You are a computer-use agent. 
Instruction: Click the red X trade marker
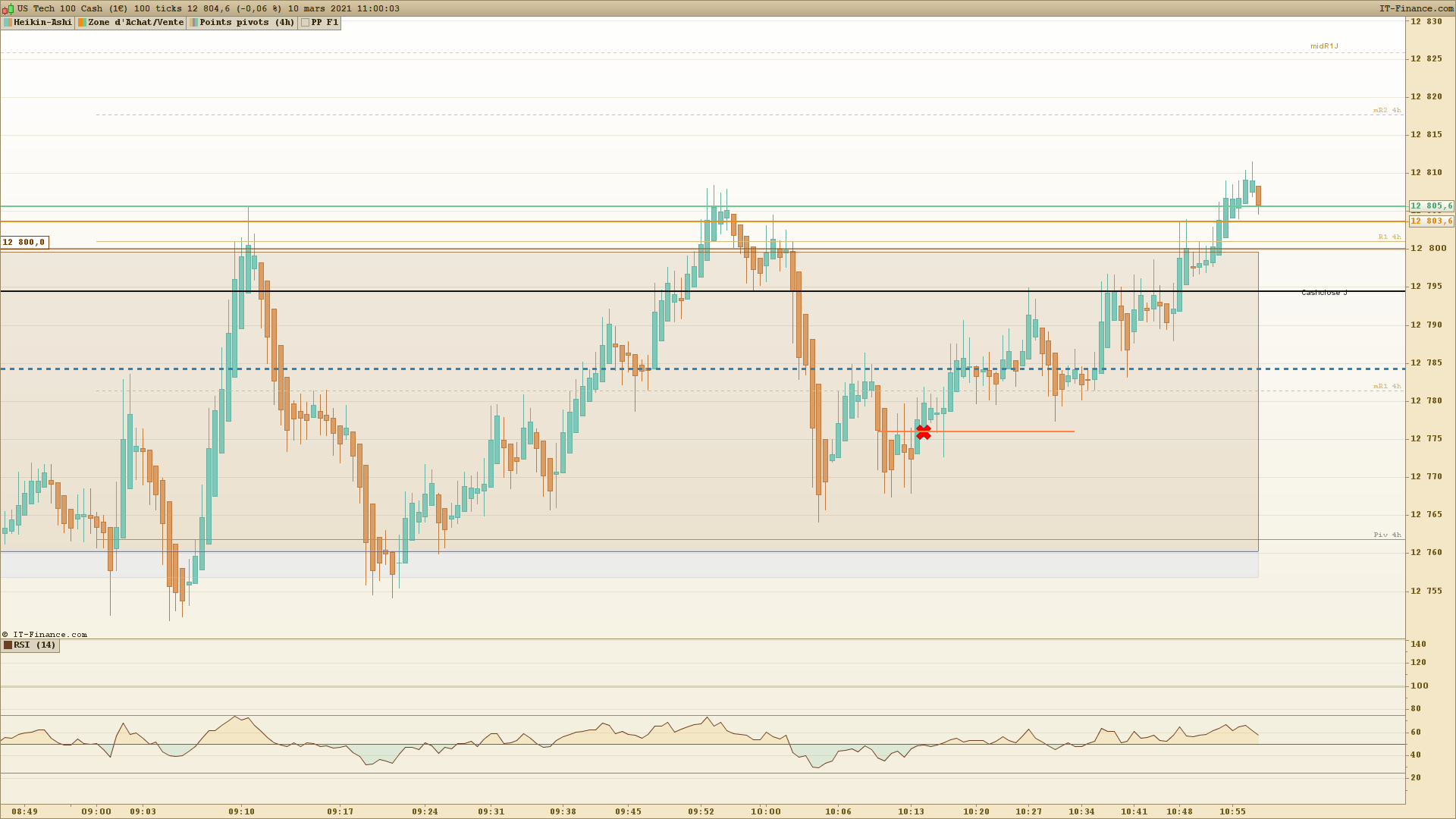click(923, 432)
